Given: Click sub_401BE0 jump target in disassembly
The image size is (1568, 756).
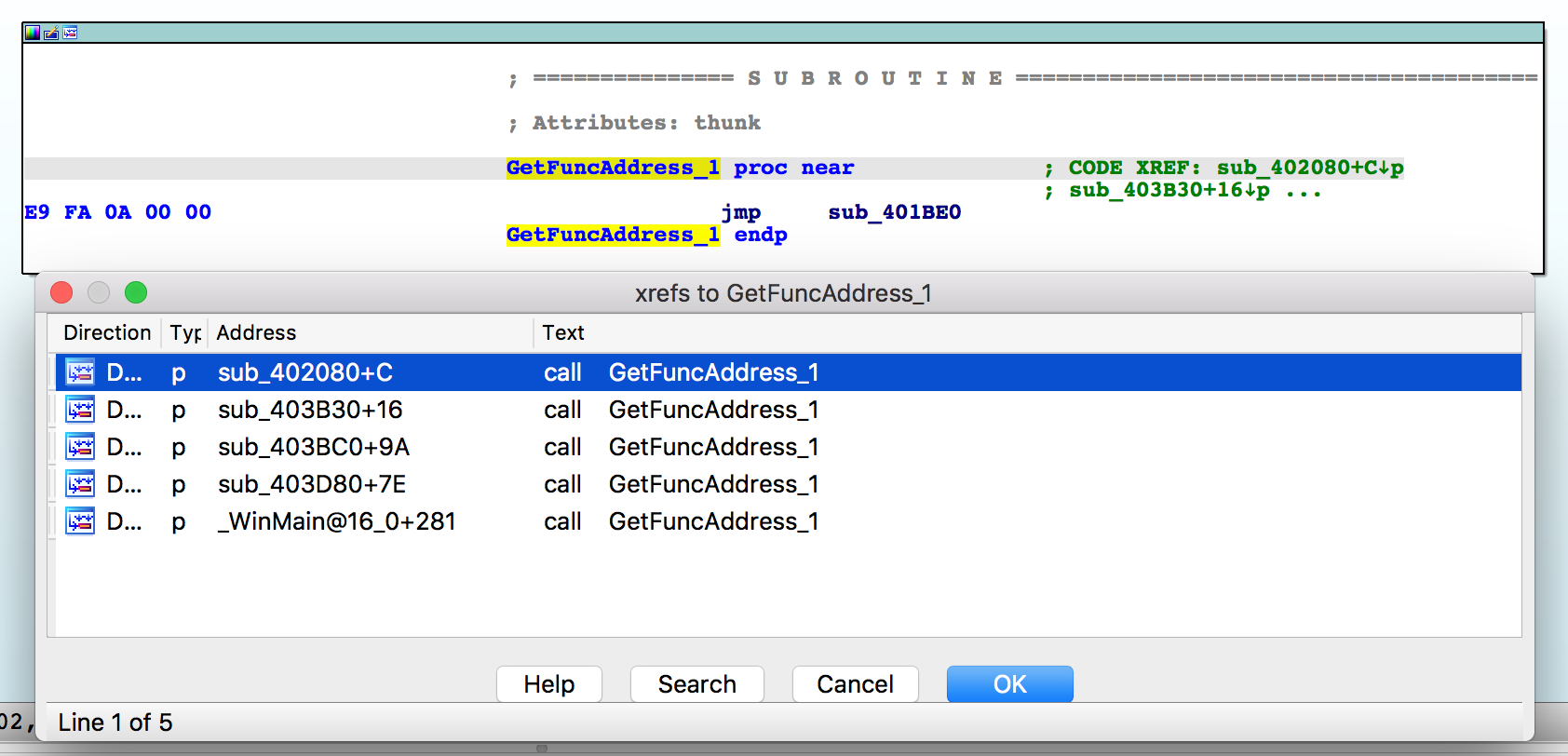Looking at the screenshot, I should coord(894,212).
